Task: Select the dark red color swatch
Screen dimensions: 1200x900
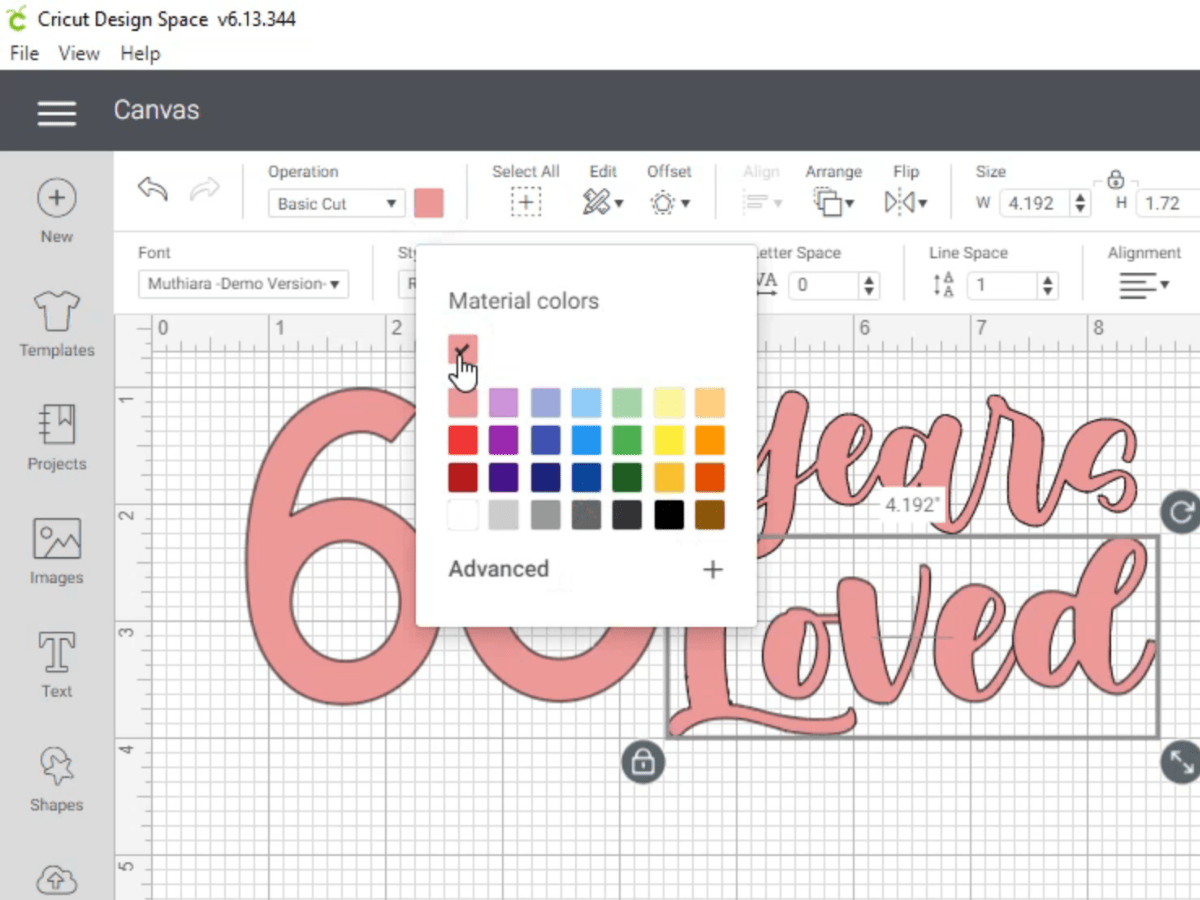Action: click(x=463, y=478)
